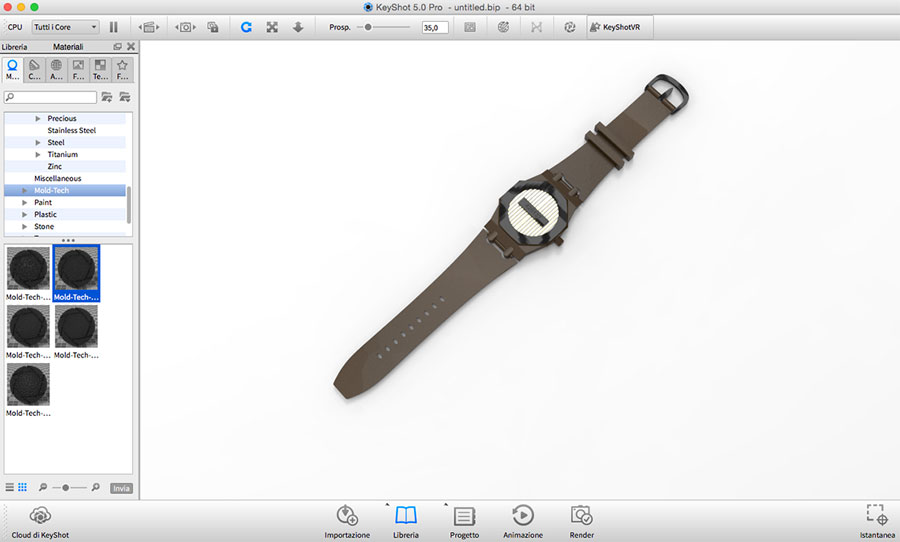Viewport: 900px width, 542px height.
Task: Click the camera selector icon in toolbar
Action: (x=185, y=27)
